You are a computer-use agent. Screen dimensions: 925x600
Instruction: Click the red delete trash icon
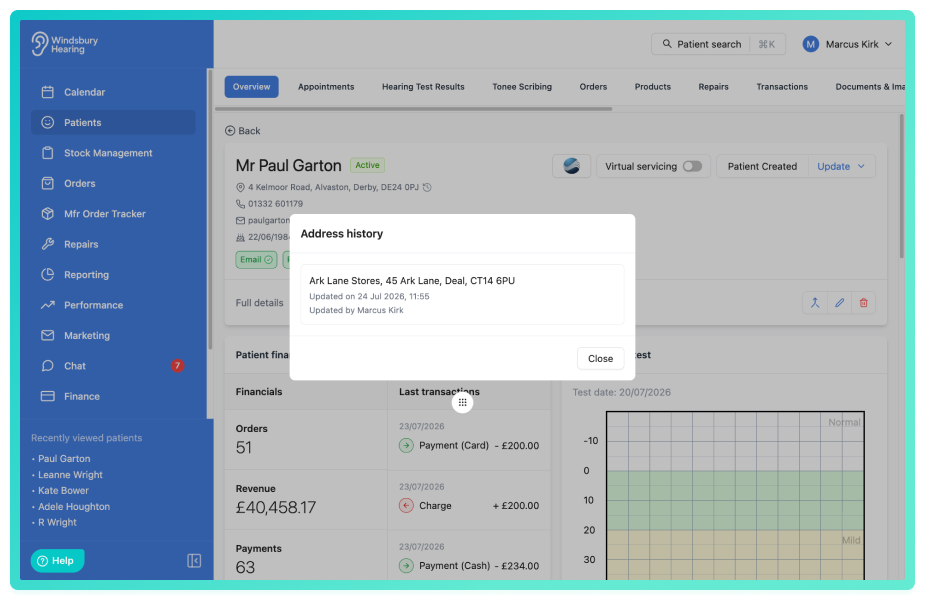[864, 303]
